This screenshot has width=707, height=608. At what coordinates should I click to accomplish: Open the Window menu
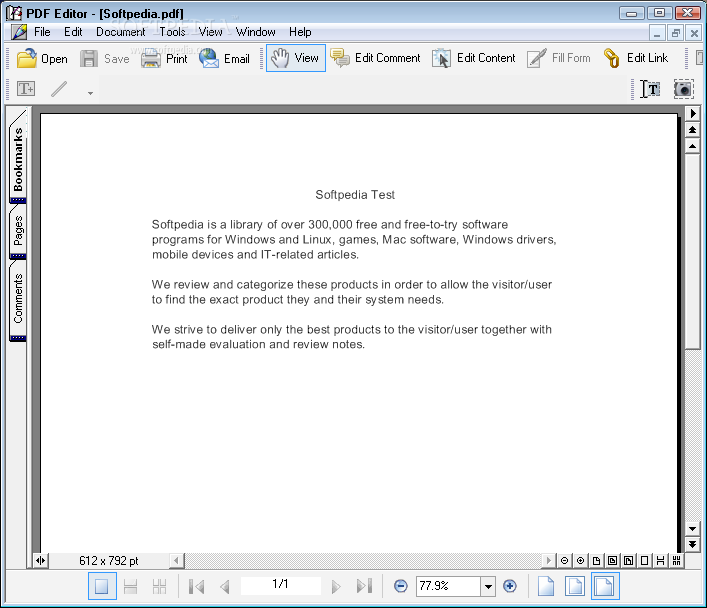(256, 32)
